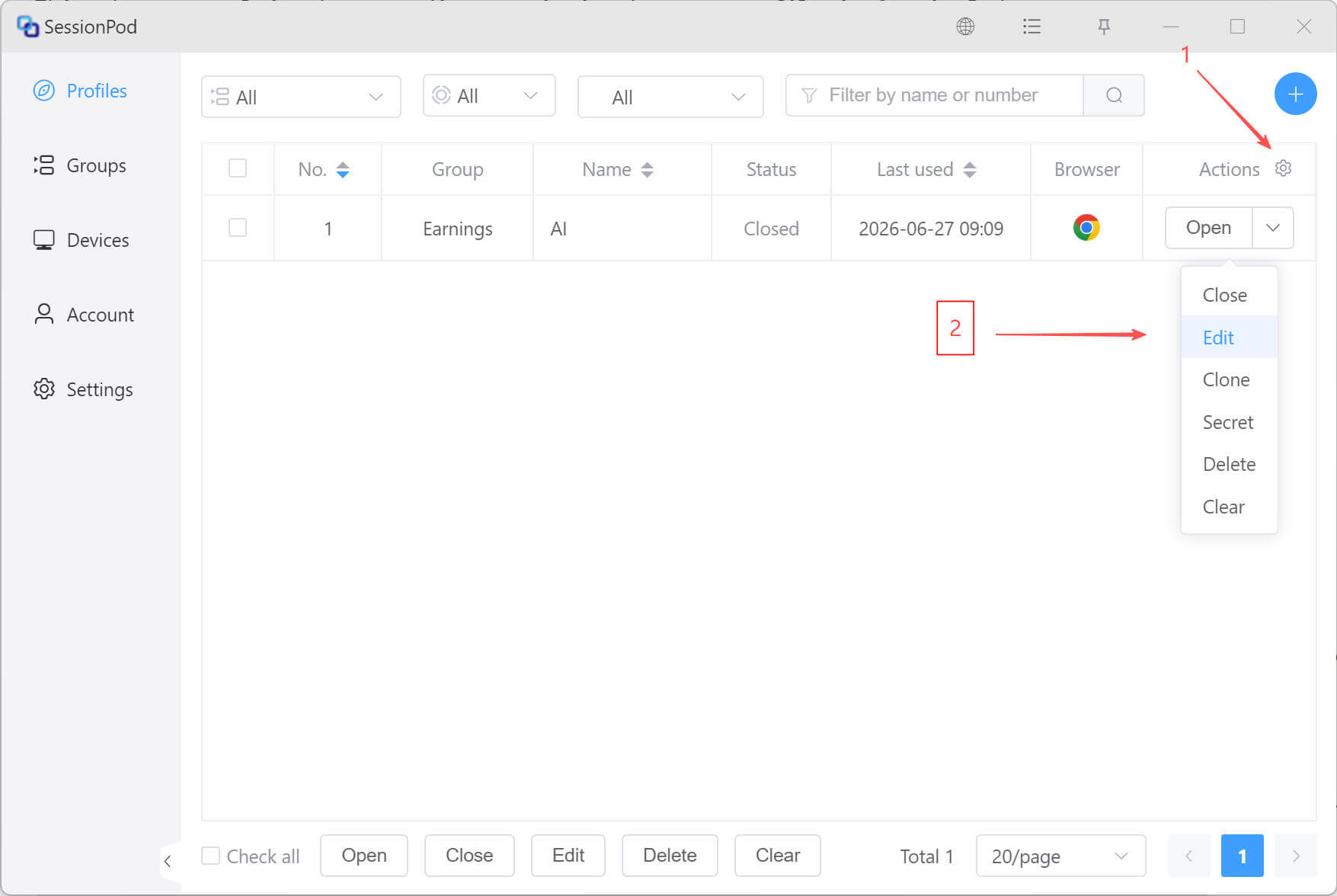Click the Closed status cell
Screen dimensions: 1337x896
(x=771, y=229)
